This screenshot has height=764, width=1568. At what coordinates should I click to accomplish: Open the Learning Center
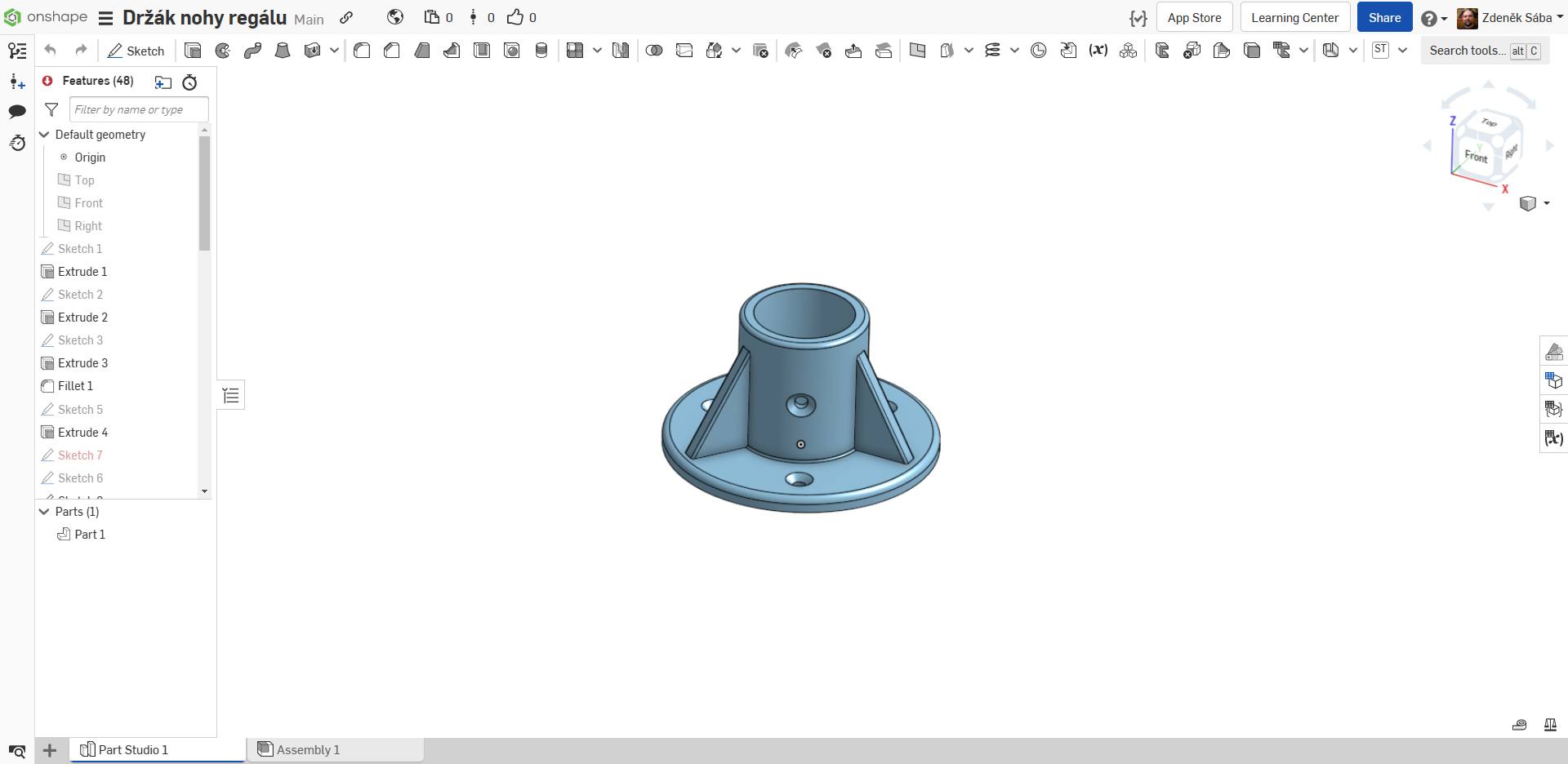pos(1294,16)
